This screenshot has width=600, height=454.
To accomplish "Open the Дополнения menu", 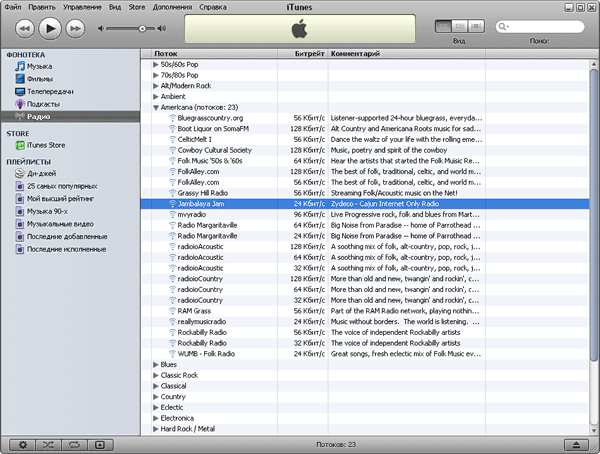I will coord(172,7).
